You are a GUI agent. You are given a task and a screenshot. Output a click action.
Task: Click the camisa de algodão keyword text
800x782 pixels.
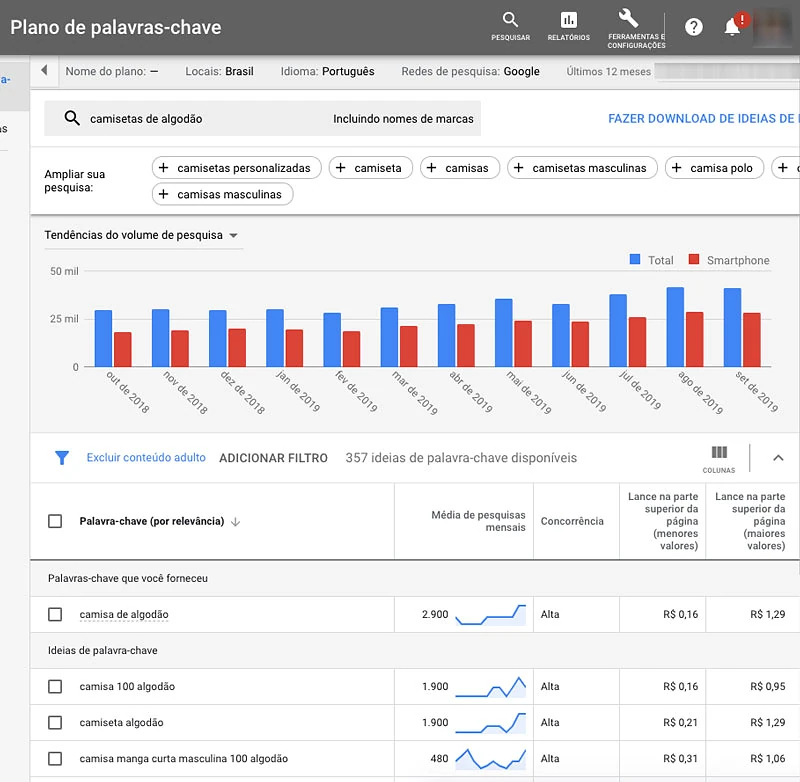click(124, 614)
